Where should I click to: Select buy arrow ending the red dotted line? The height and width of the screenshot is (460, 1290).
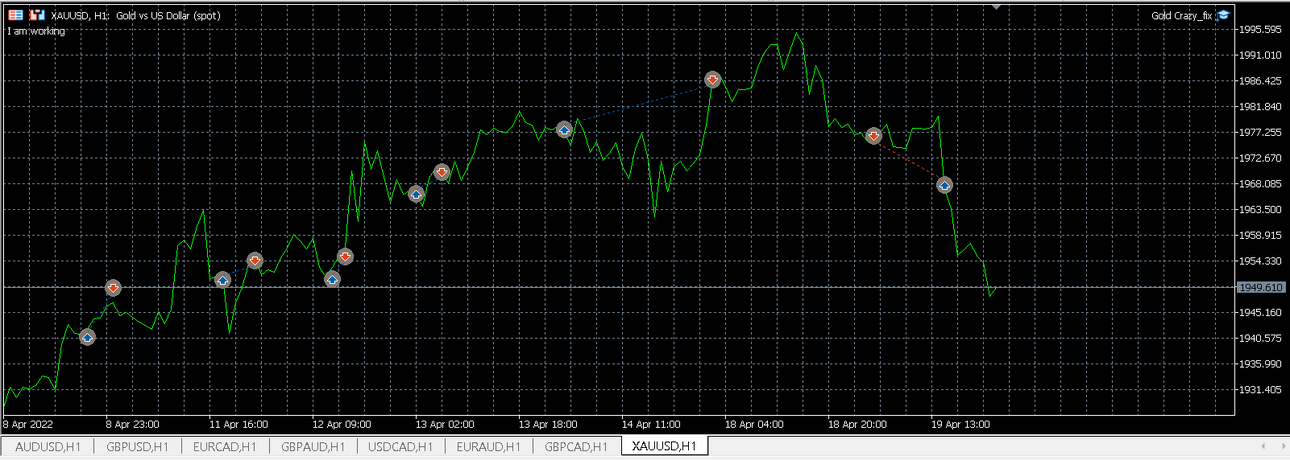944,185
